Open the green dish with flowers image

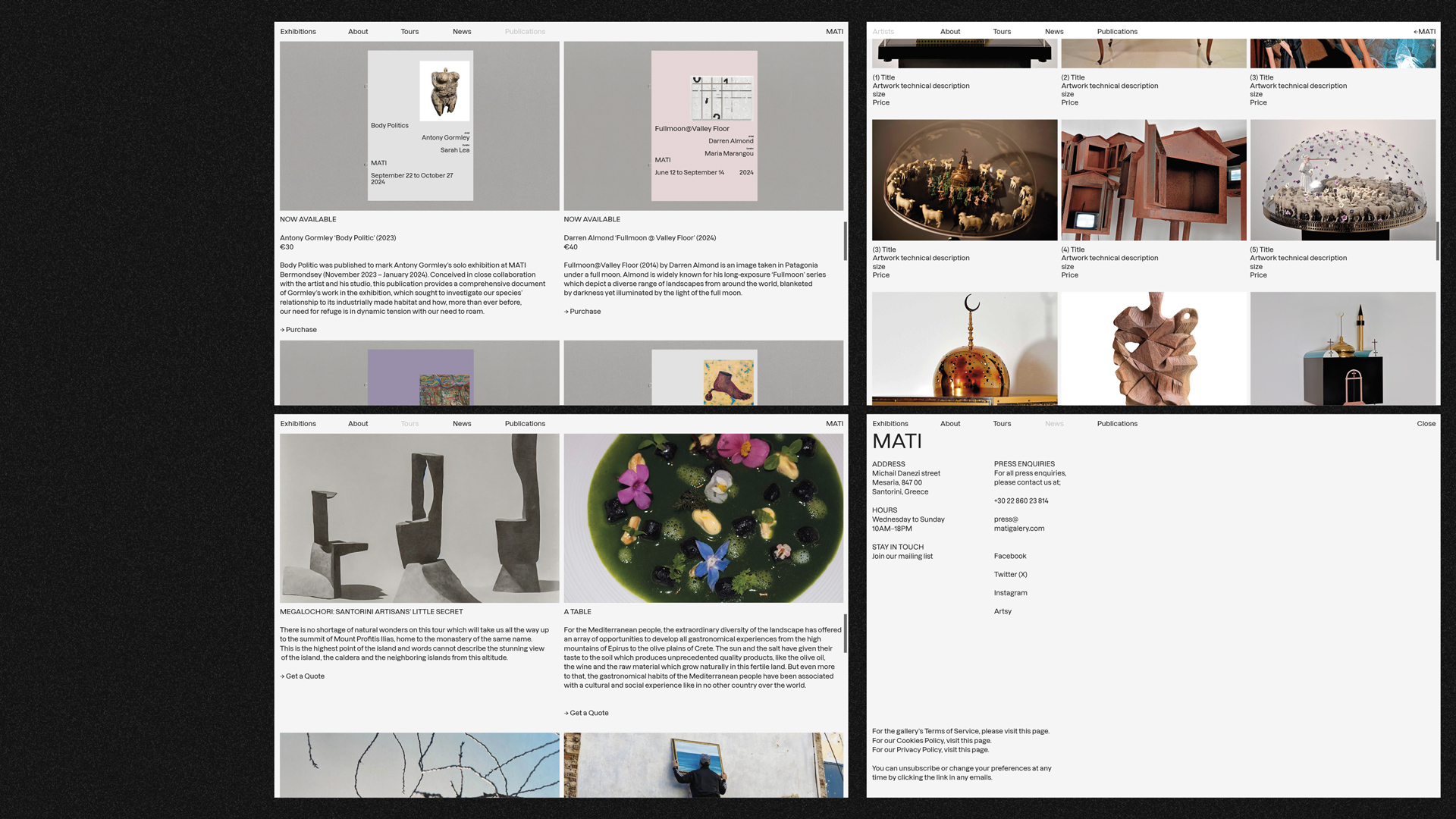[x=703, y=518]
